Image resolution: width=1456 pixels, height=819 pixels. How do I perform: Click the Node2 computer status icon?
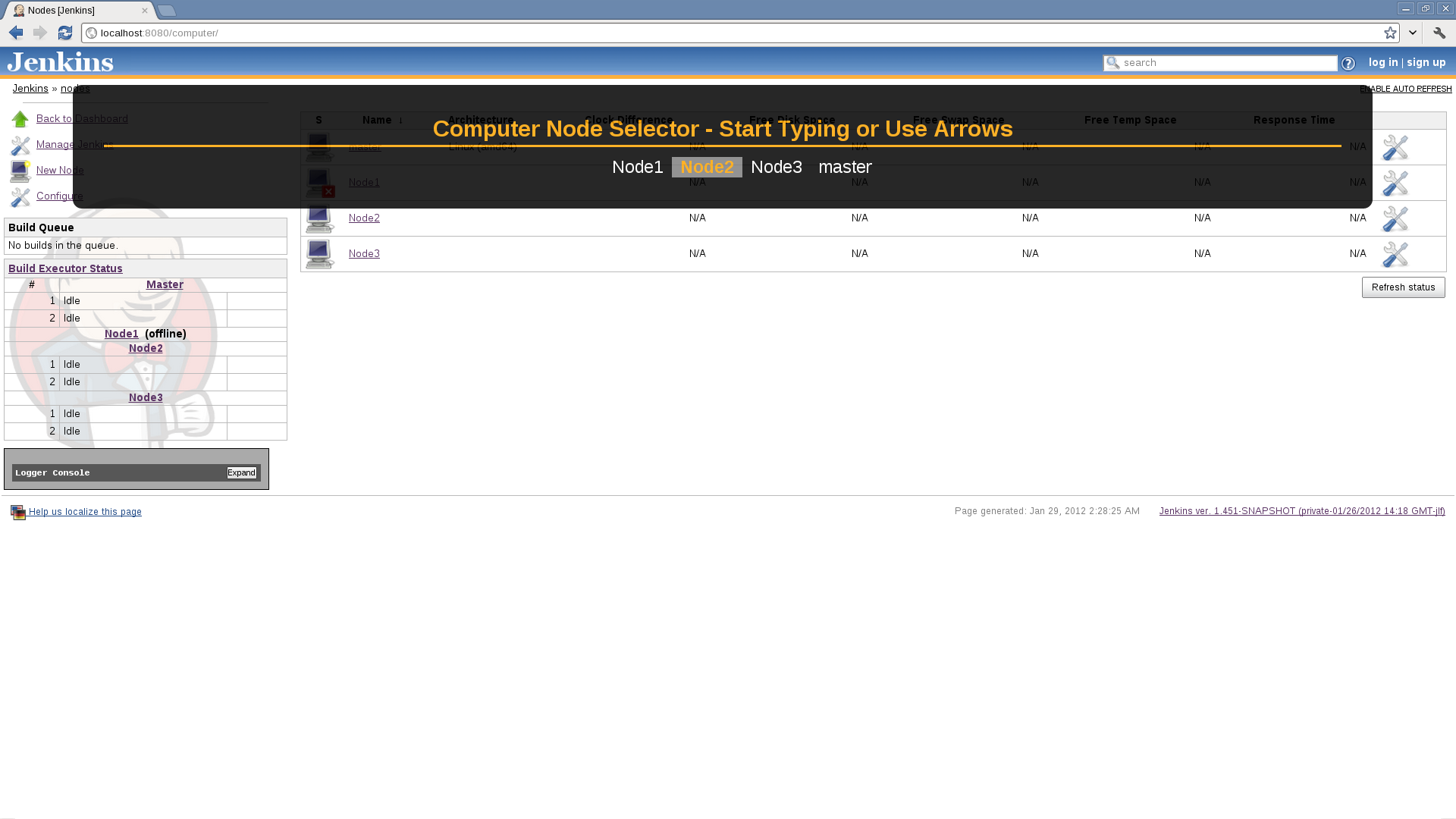[318, 218]
